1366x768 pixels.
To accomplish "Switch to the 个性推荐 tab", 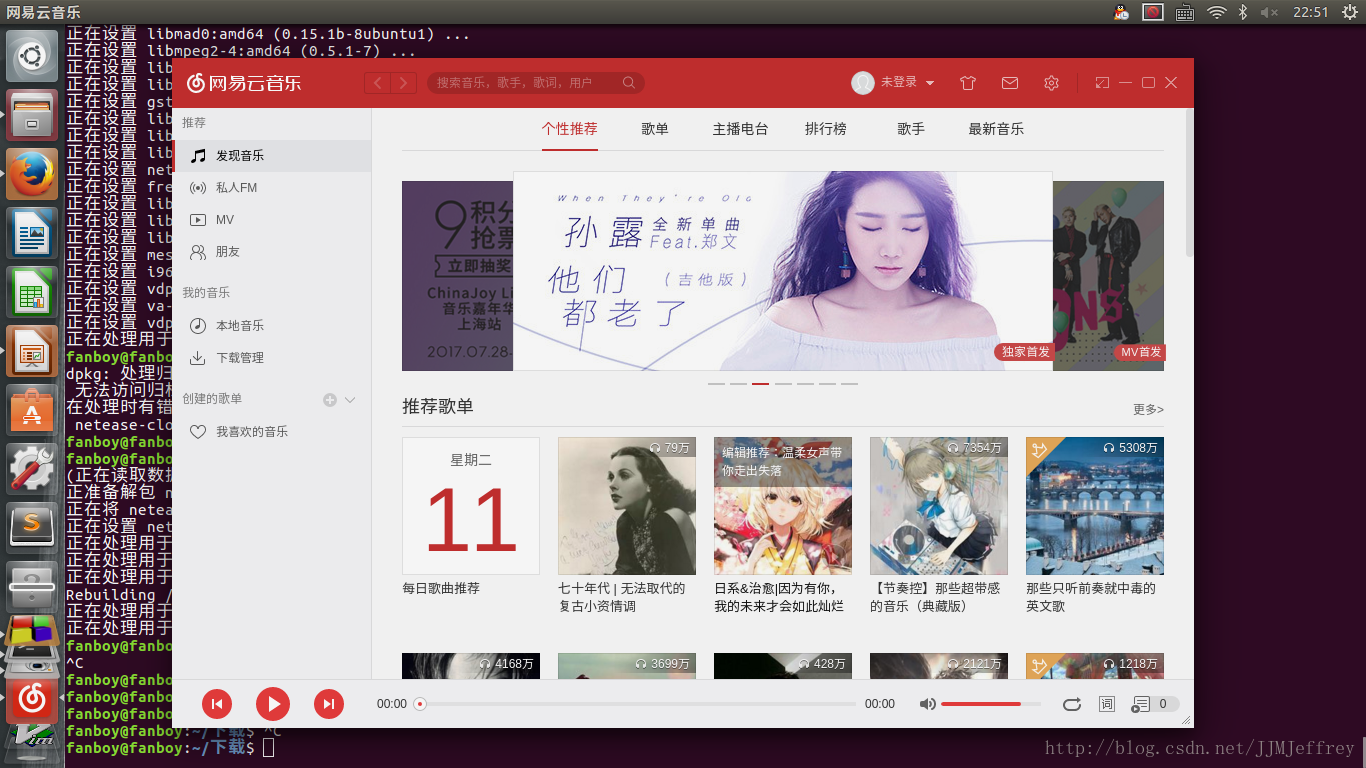I will point(570,129).
